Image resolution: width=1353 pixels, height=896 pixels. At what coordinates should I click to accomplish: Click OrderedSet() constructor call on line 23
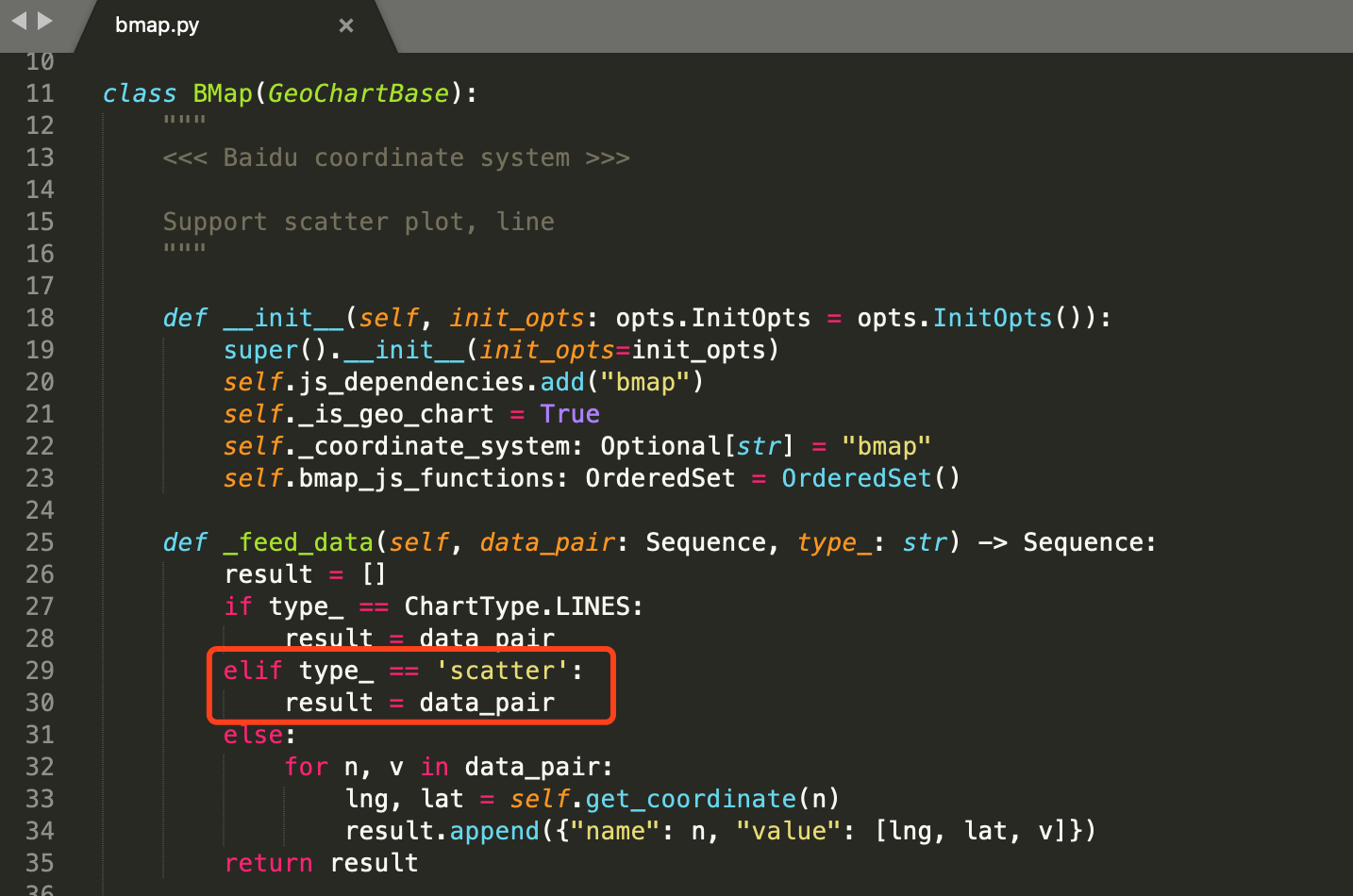[871, 478]
